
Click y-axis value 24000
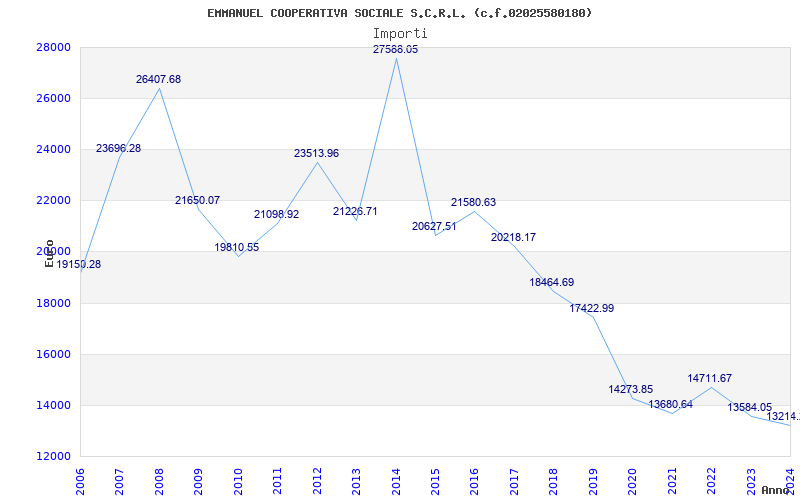pyautogui.click(x=53, y=149)
